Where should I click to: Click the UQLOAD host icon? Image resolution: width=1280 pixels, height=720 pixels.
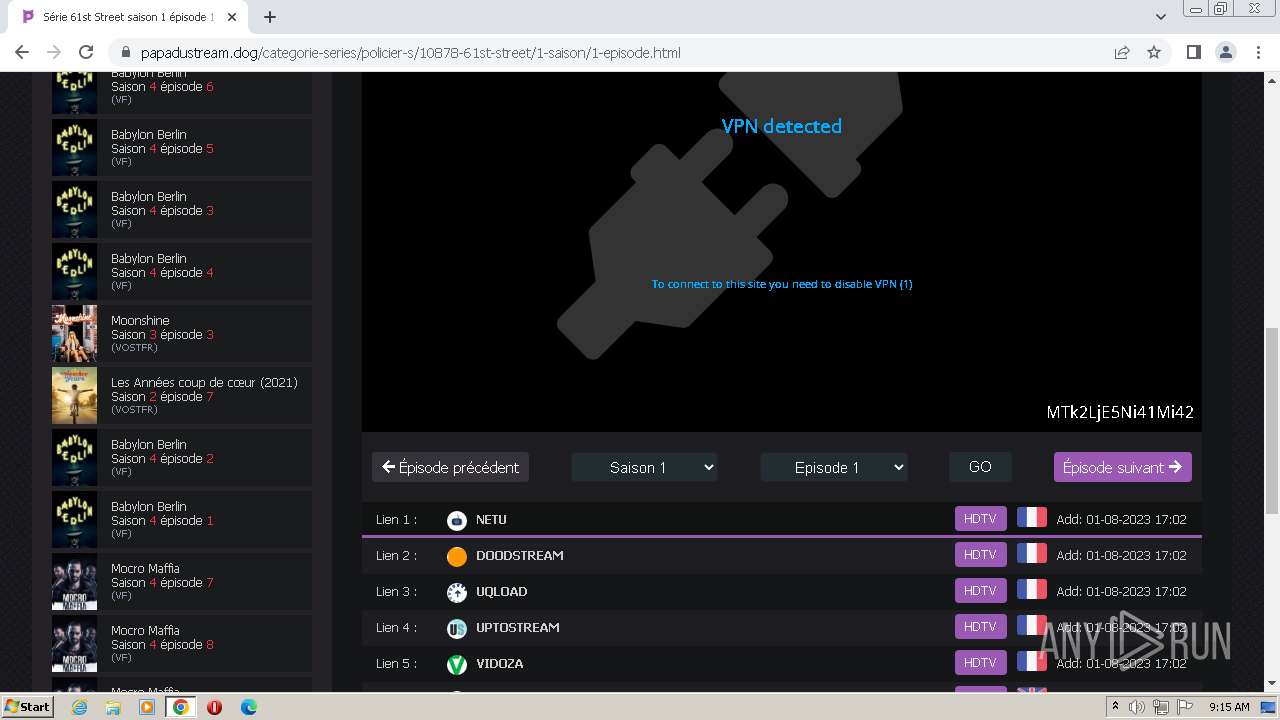pyautogui.click(x=457, y=592)
